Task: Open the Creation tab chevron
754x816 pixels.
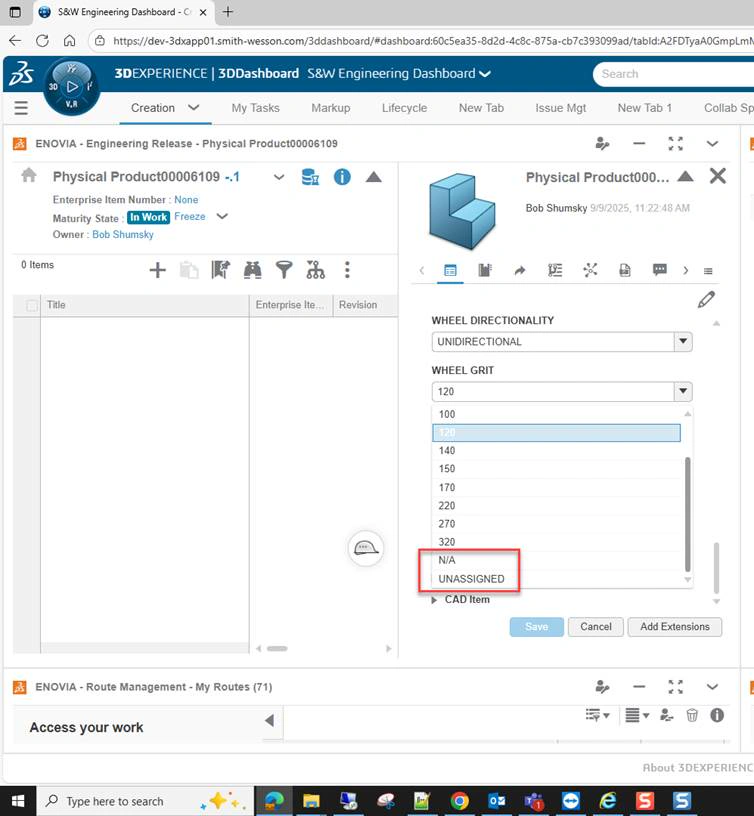Action: click(194, 108)
